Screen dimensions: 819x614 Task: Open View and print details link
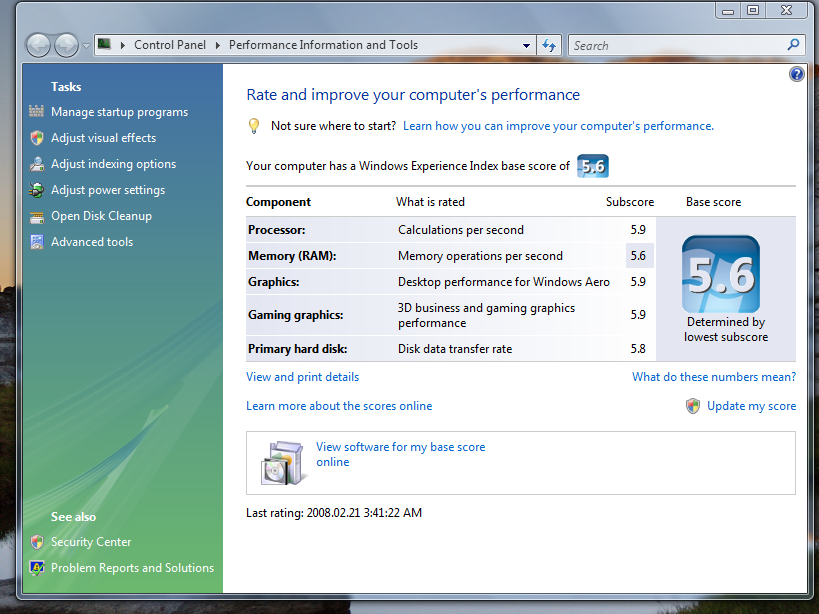[302, 377]
